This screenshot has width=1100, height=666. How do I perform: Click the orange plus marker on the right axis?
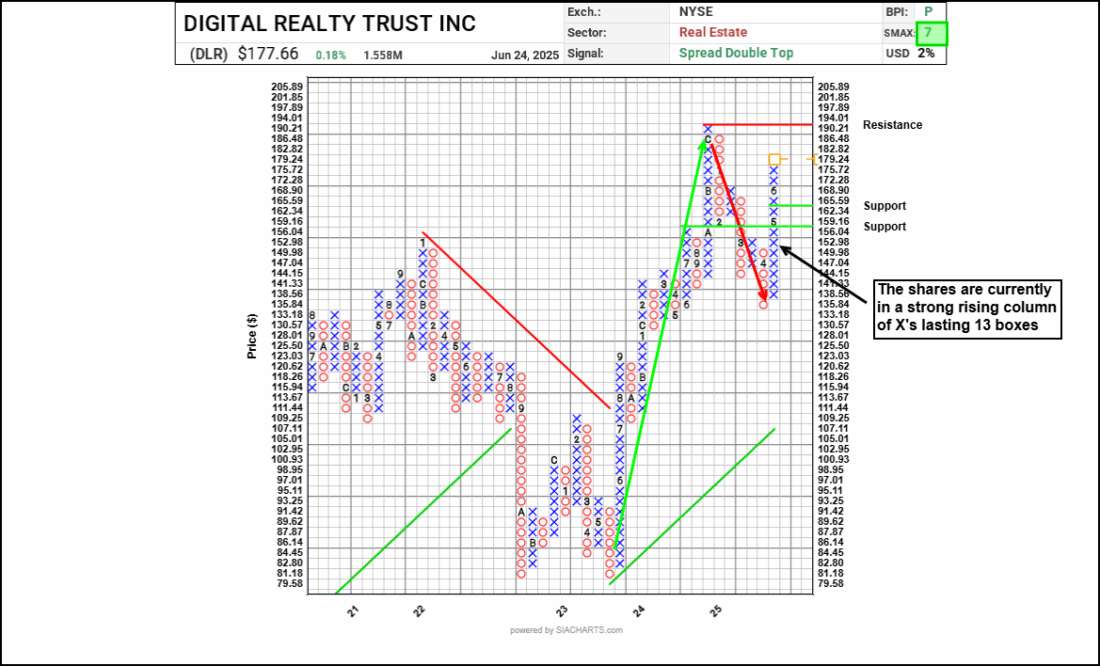(813, 159)
